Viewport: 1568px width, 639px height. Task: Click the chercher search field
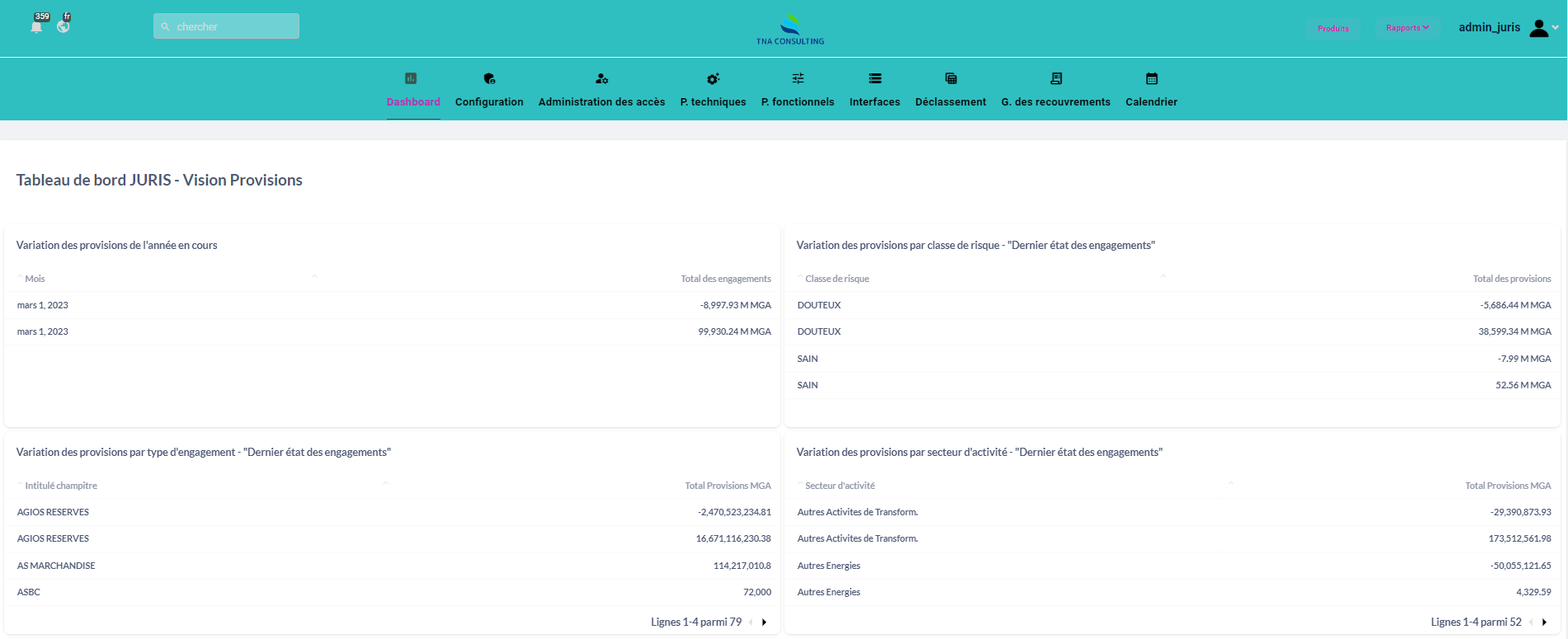click(x=227, y=26)
